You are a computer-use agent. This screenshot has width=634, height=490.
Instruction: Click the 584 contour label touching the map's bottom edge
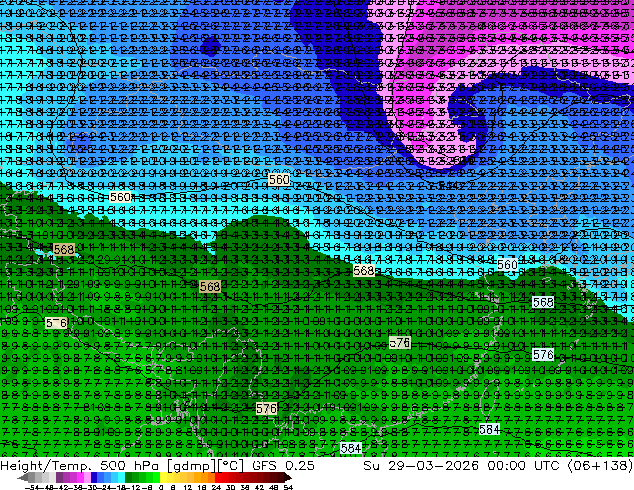pos(351,448)
